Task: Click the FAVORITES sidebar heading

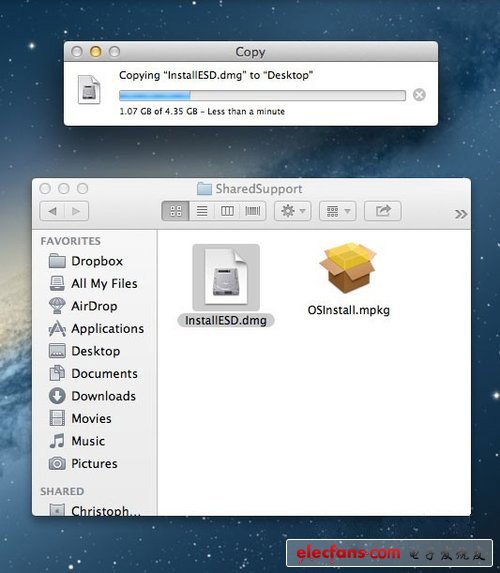Action: tap(71, 241)
